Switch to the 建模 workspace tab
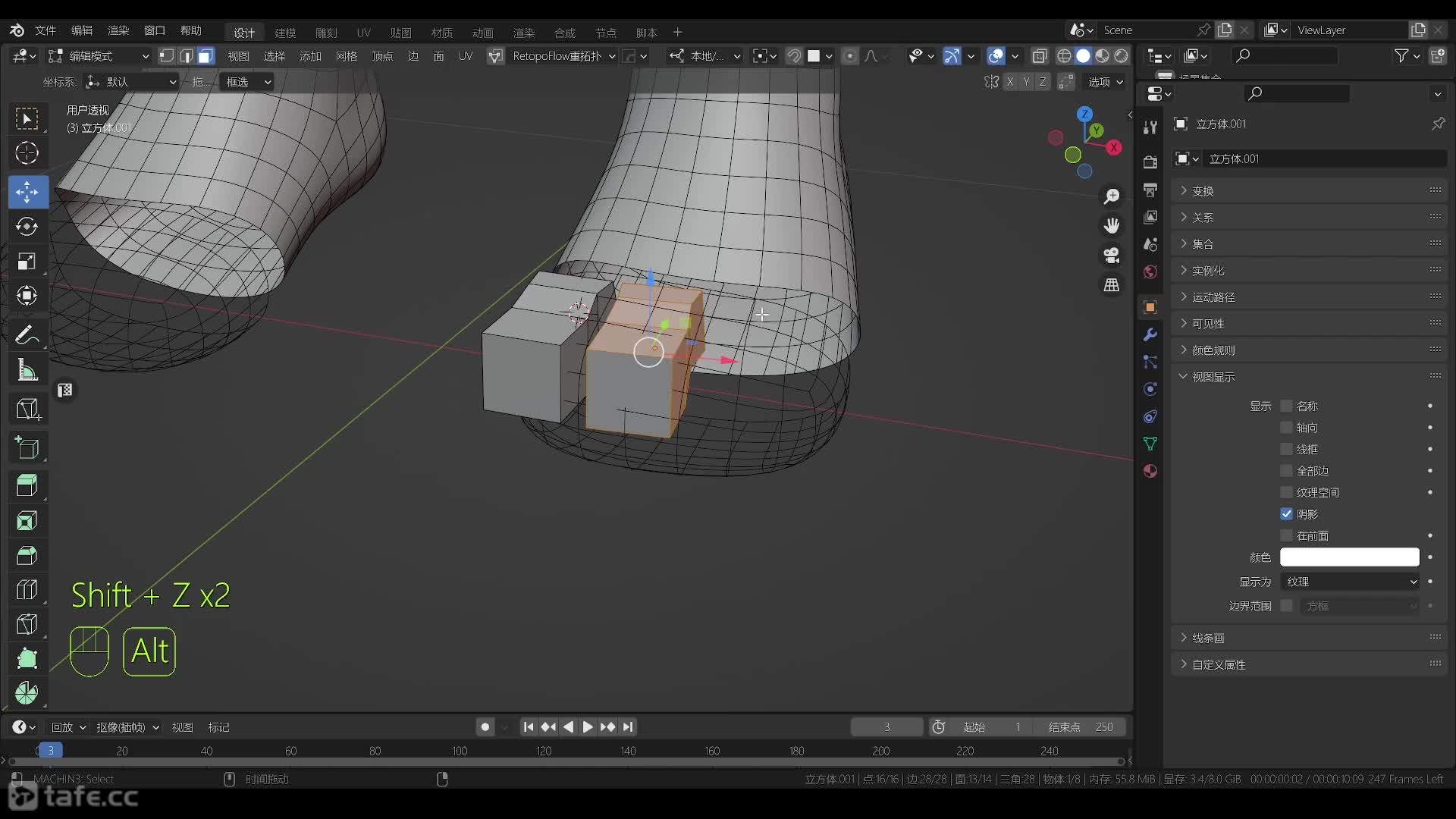1456x819 pixels. pyautogui.click(x=285, y=33)
